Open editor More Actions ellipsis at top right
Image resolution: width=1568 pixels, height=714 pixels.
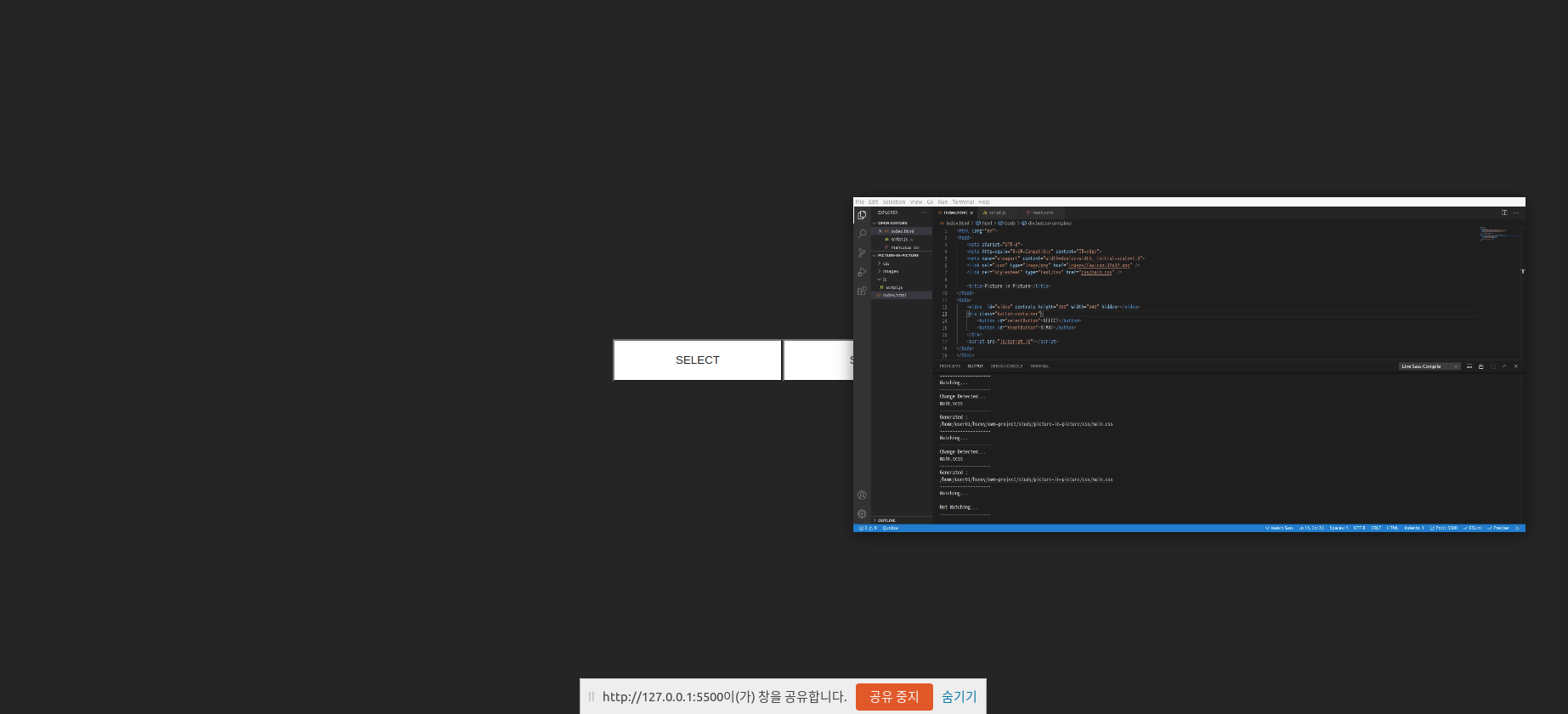1516,212
